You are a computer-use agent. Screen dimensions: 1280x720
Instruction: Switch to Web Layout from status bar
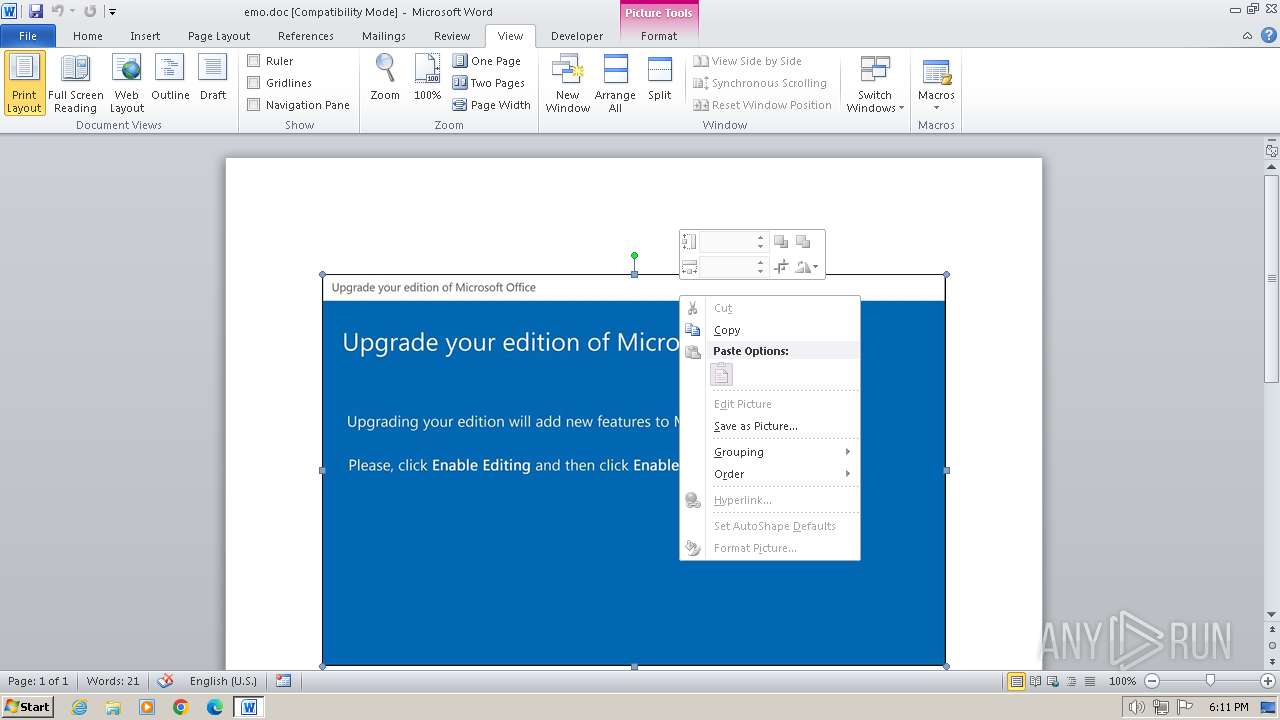coord(1052,681)
